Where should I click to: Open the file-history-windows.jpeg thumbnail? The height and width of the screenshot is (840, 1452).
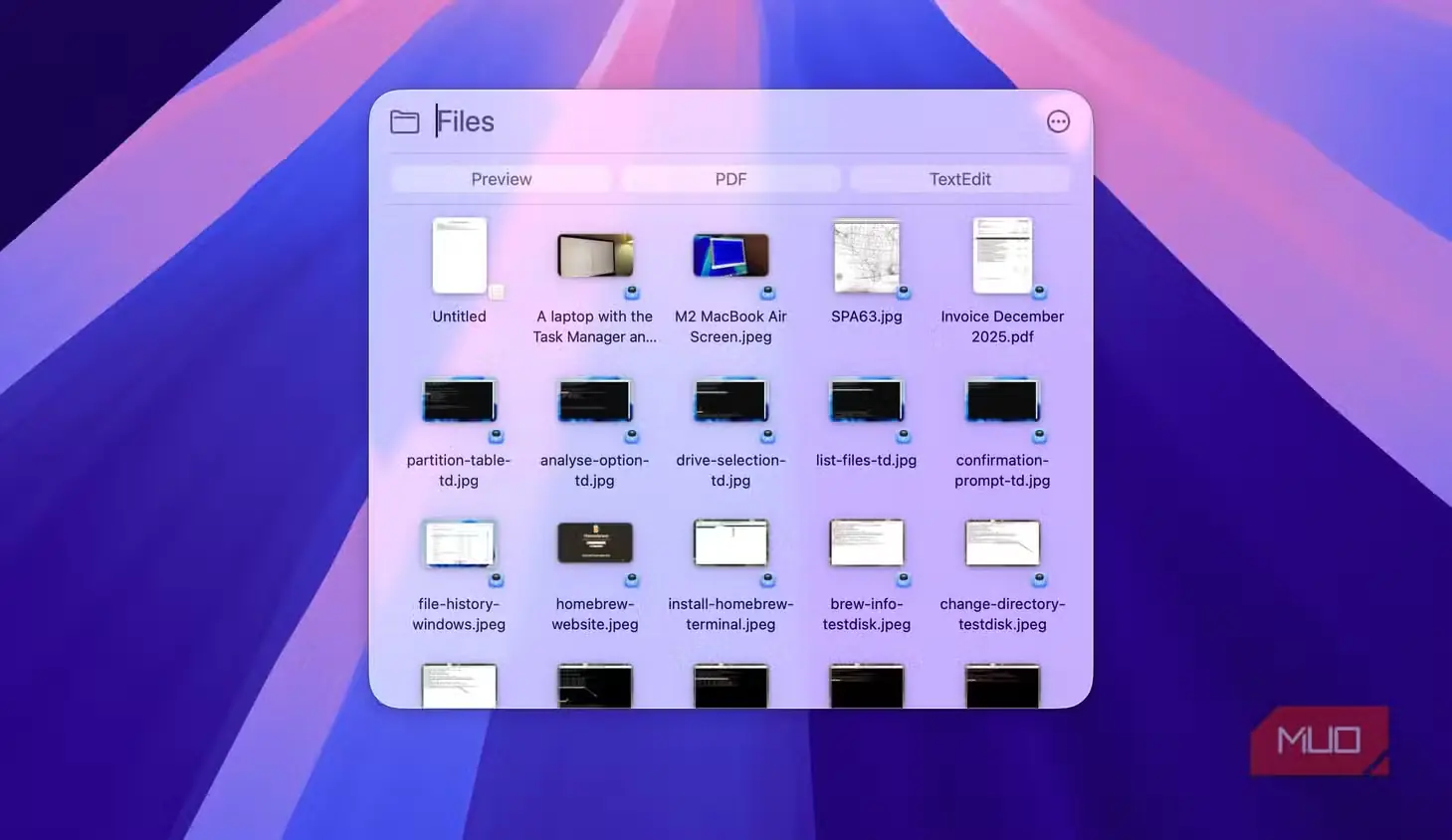(459, 543)
